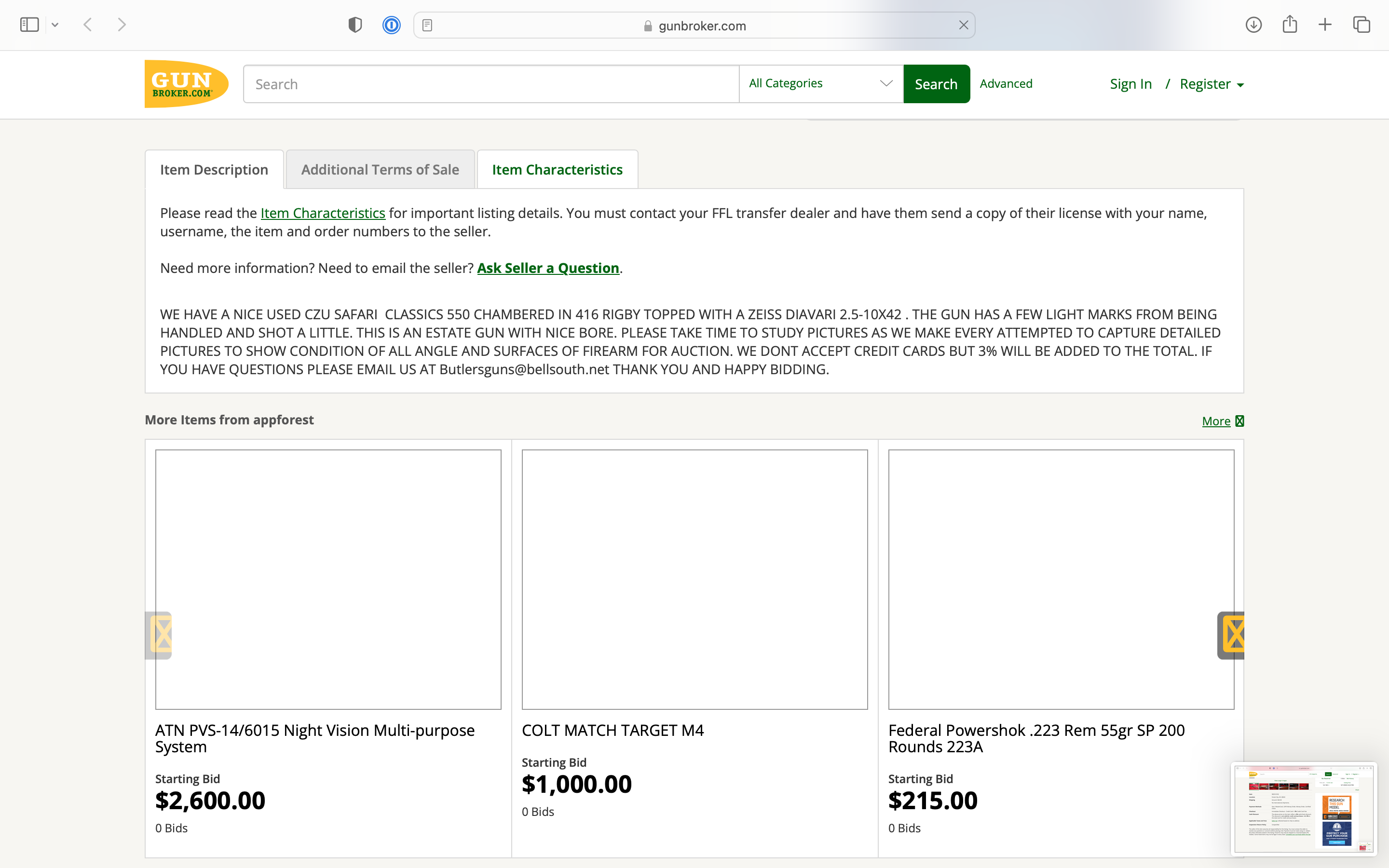Click the Sign In link

pos(1130,84)
